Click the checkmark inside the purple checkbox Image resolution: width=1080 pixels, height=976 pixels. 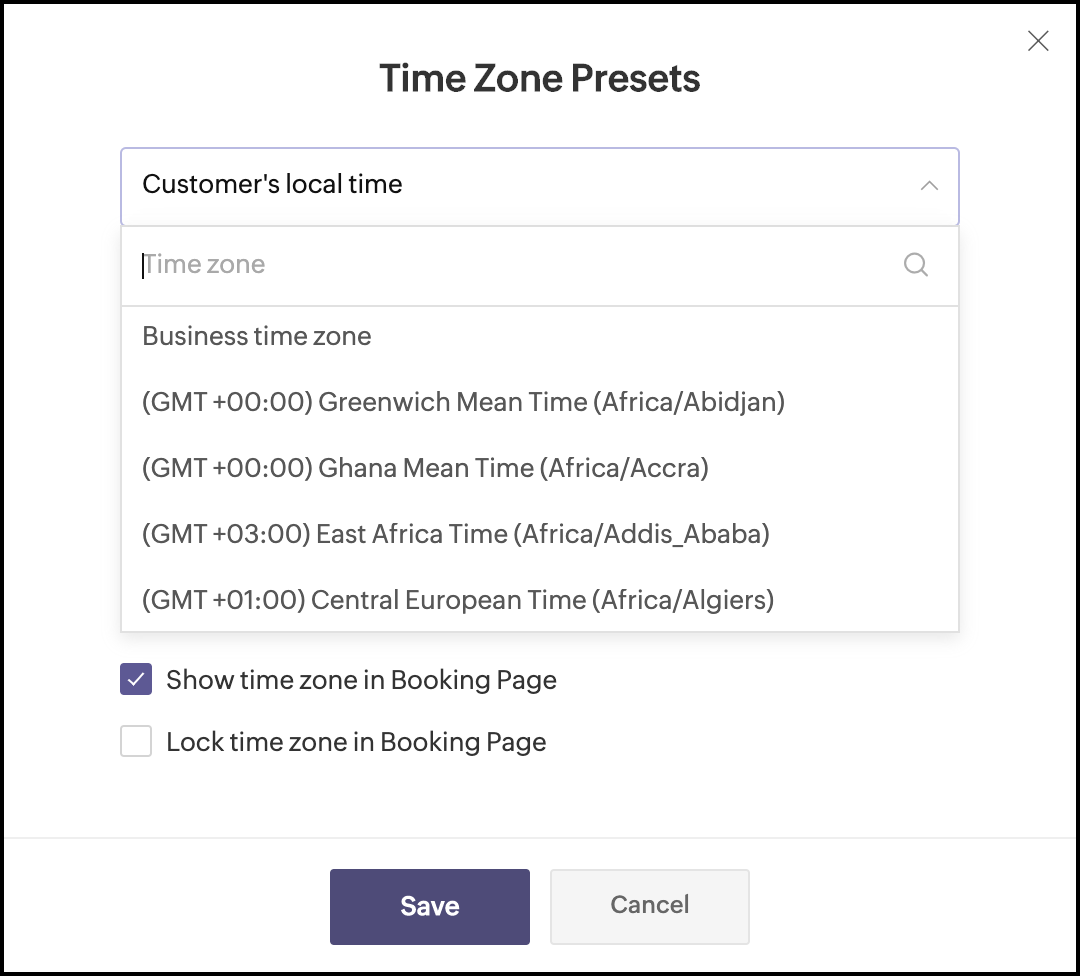[x=136, y=680]
